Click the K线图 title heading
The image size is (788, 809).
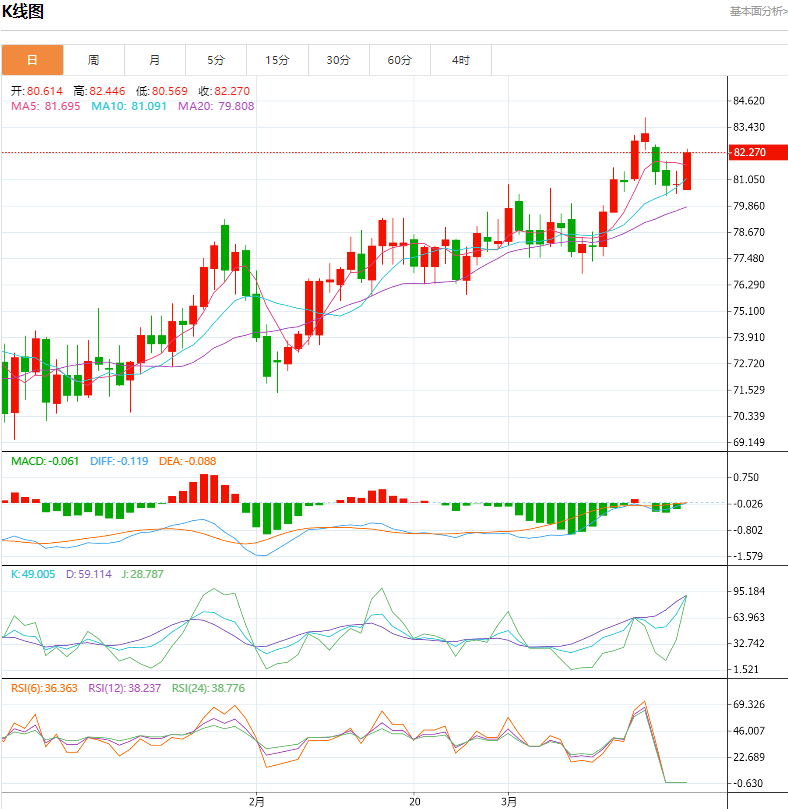tap(22, 12)
